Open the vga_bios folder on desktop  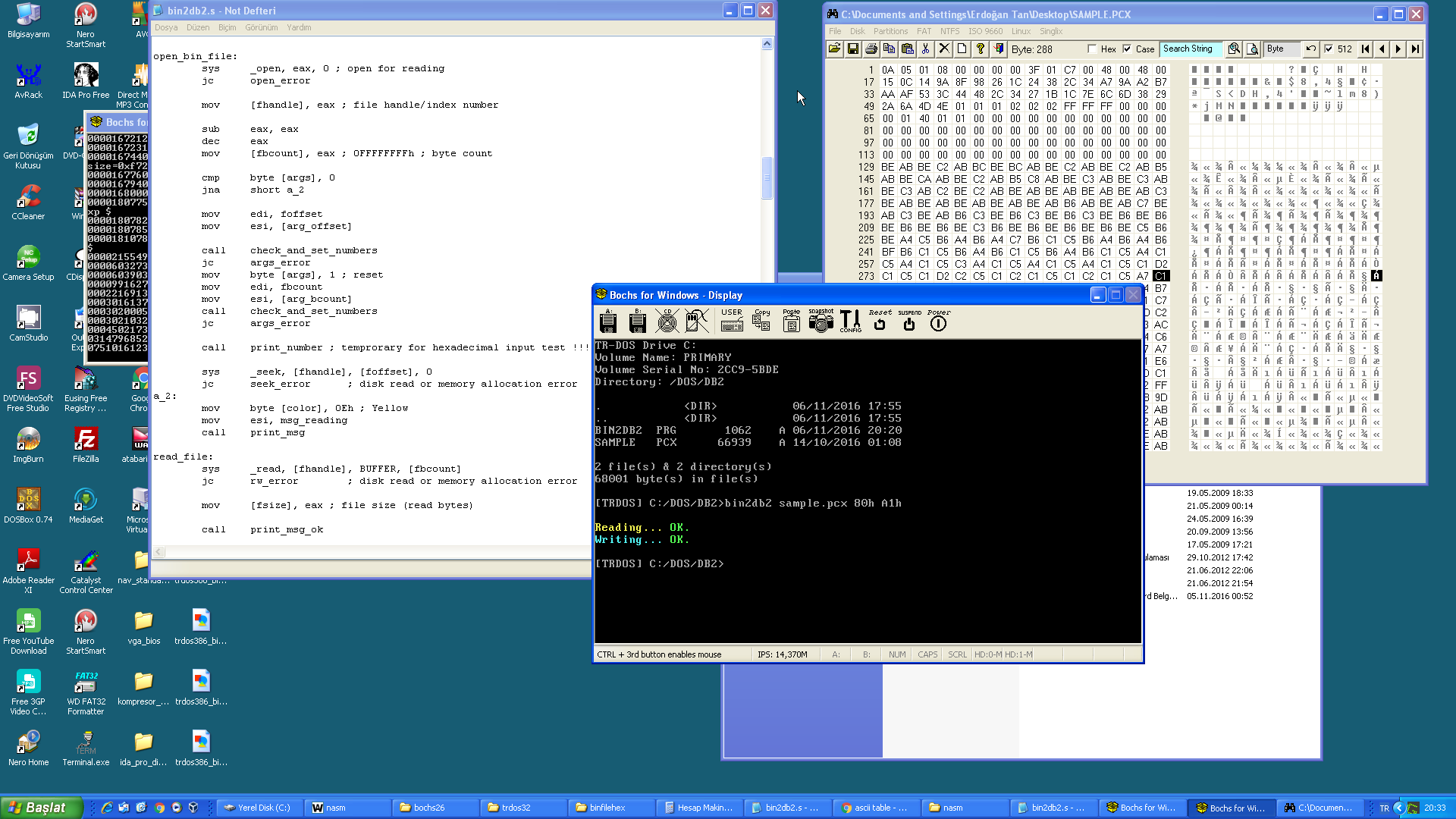143,626
